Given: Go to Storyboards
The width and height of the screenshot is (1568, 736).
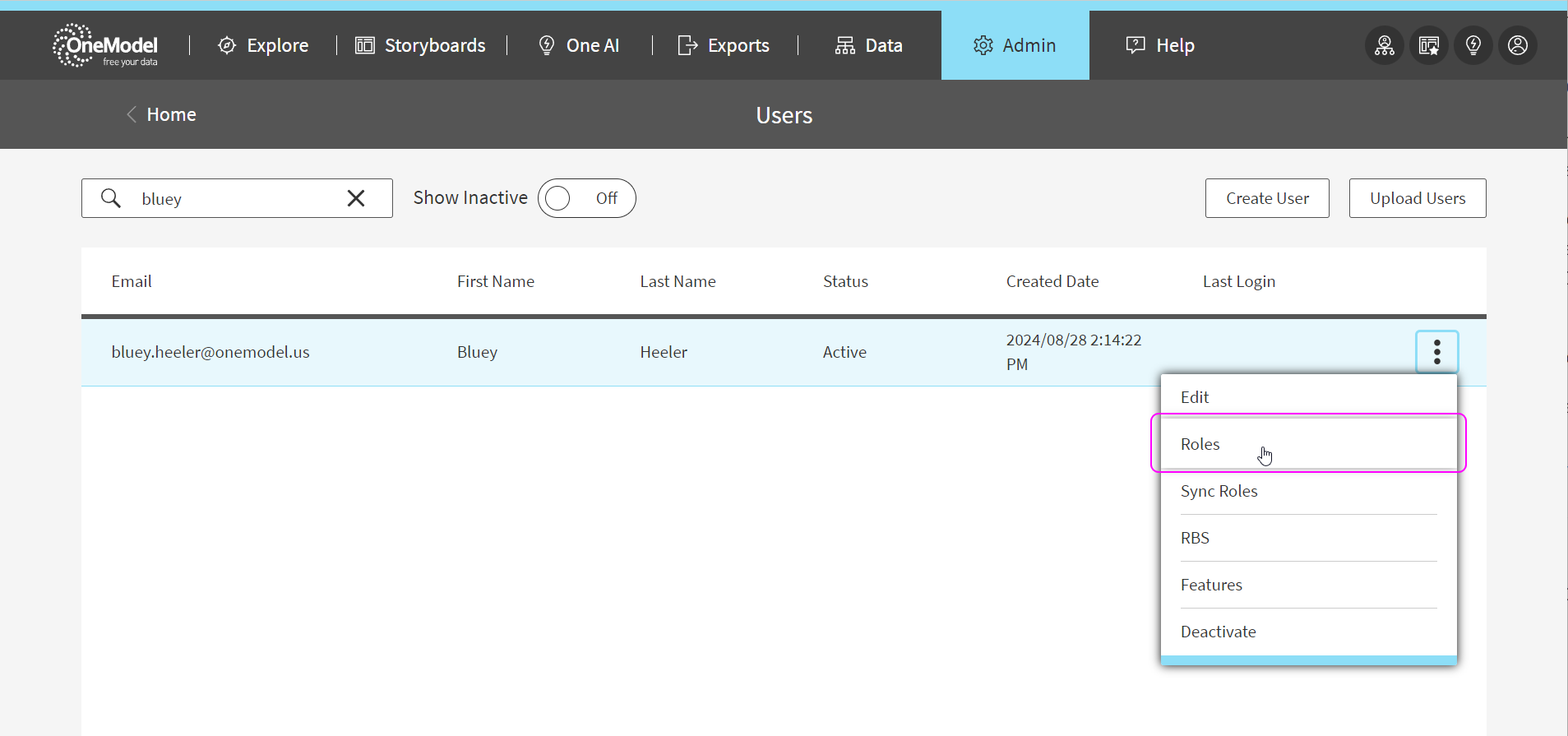Looking at the screenshot, I should pyautogui.click(x=420, y=45).
